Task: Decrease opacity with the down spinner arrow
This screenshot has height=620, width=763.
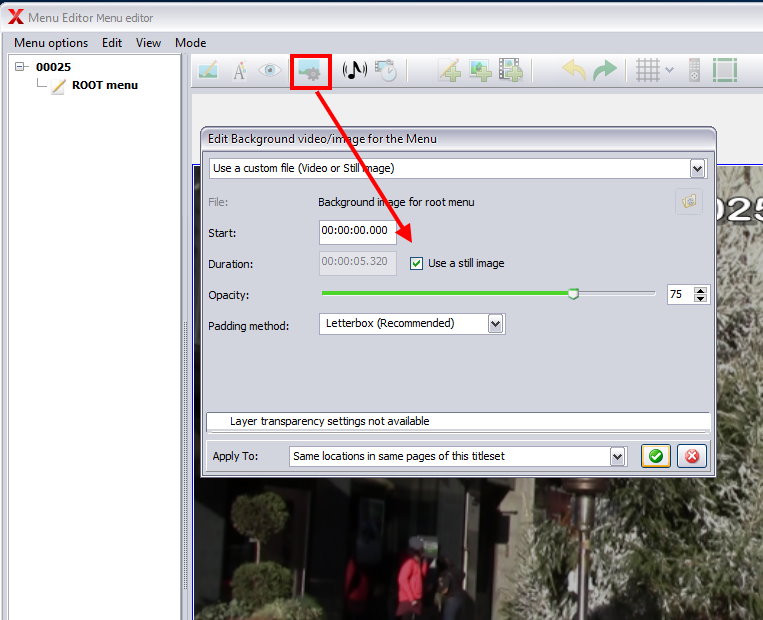Action: [x=700, y=298]
